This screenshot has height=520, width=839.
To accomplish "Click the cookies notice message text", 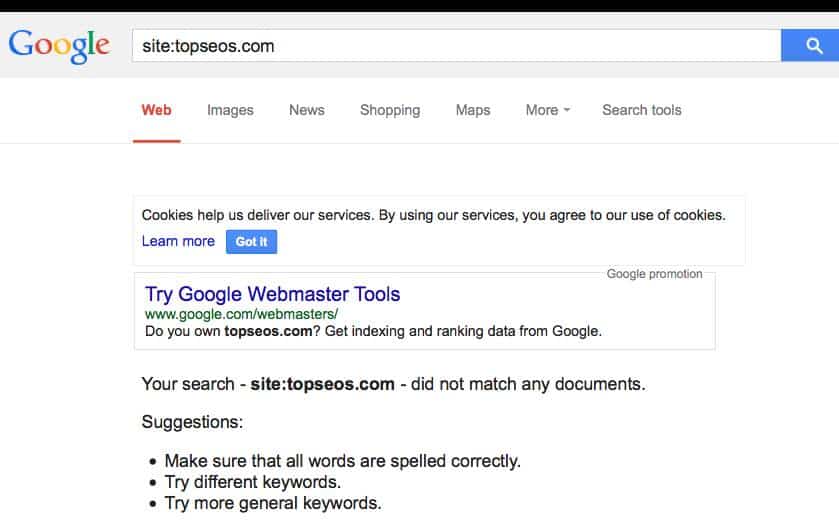I will click(x=433, y=215).
